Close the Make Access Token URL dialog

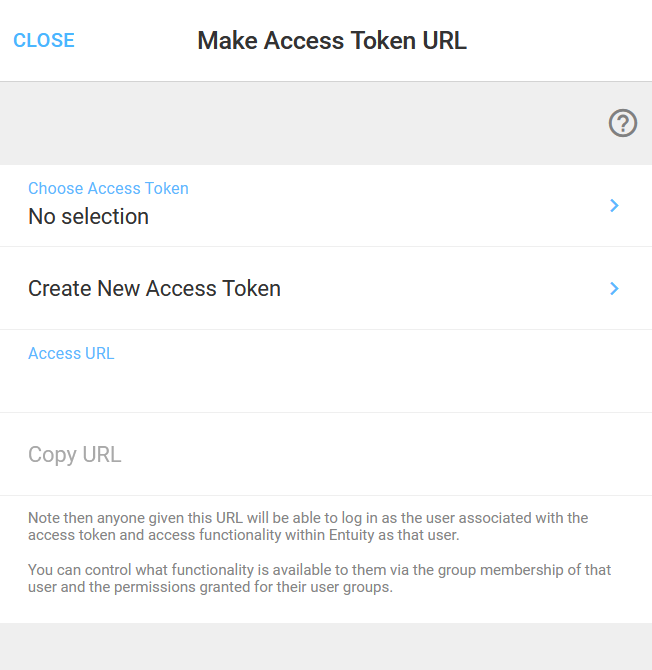tap(44, 41)
